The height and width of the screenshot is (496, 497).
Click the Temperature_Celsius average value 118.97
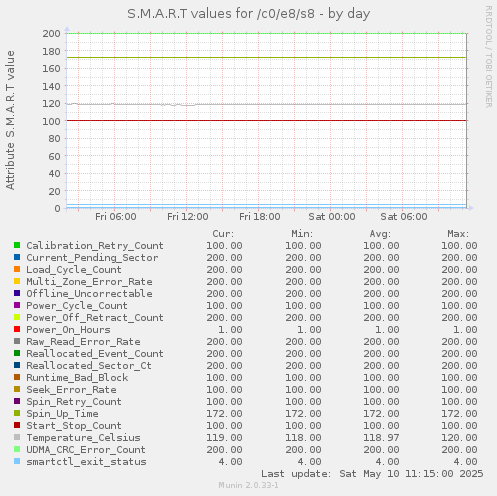[381, 438]
